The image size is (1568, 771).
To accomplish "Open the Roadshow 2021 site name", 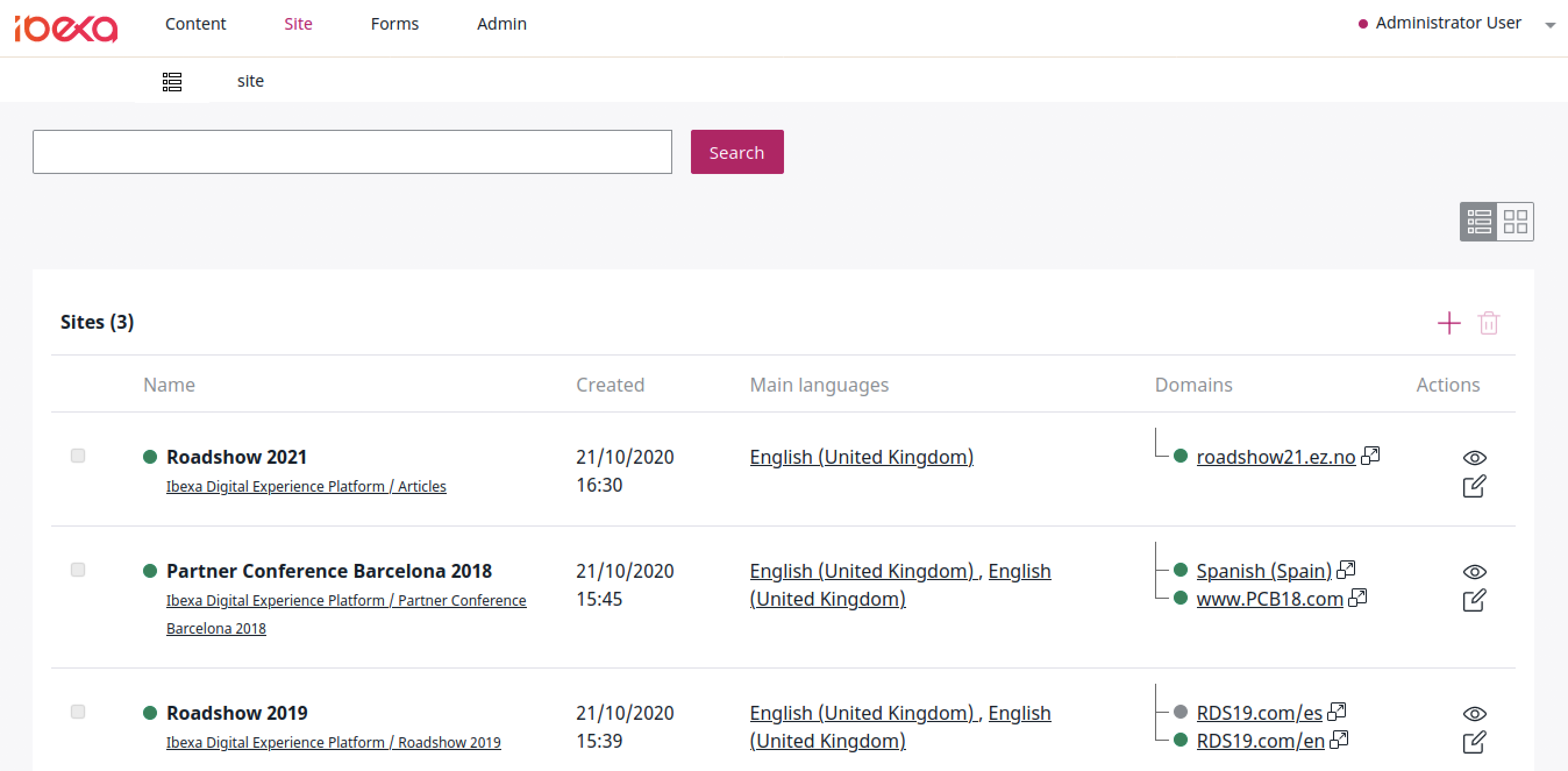I will click(237, 457).
